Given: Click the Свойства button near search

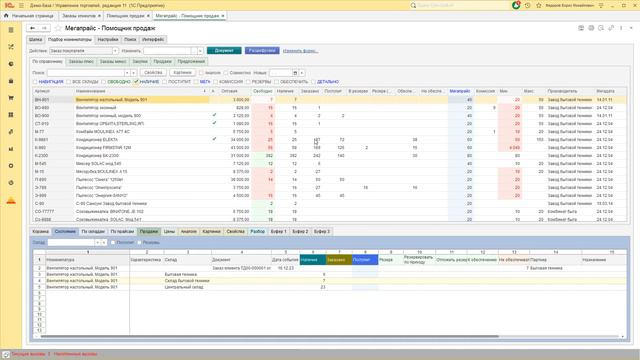Looking at the screenshot, I should [x=153, y=73].
